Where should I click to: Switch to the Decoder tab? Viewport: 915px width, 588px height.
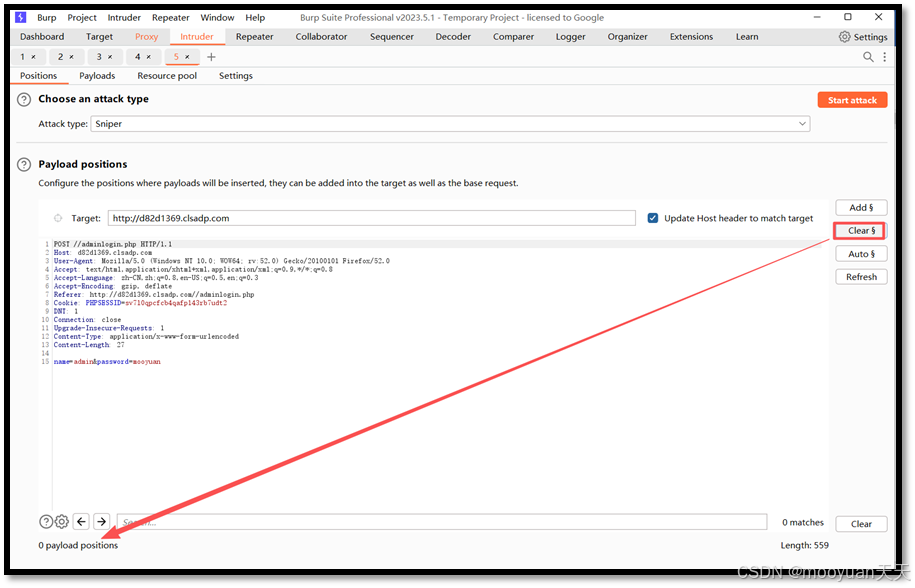[x=453, y=37]
